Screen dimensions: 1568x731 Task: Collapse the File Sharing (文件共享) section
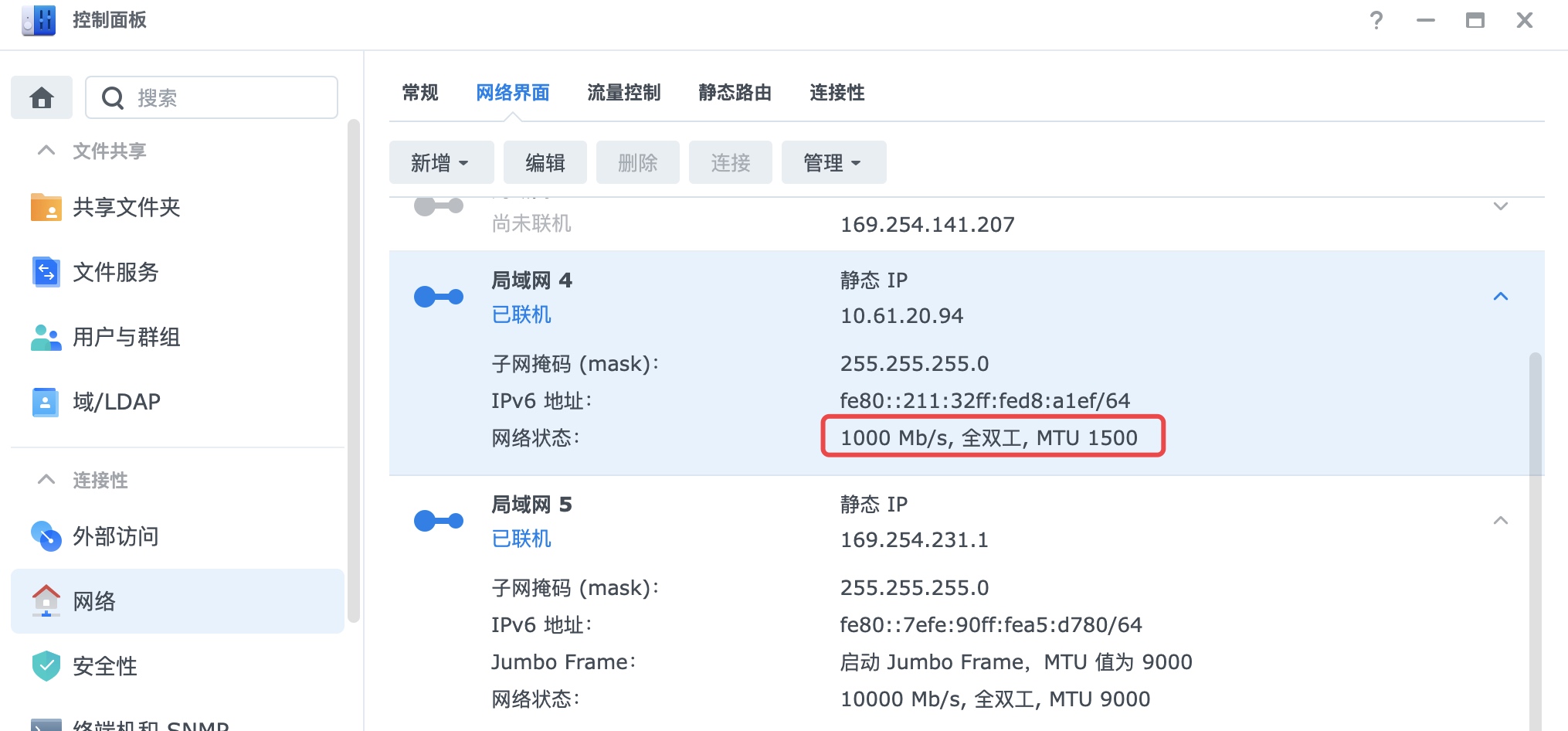(x=46, y=150)
